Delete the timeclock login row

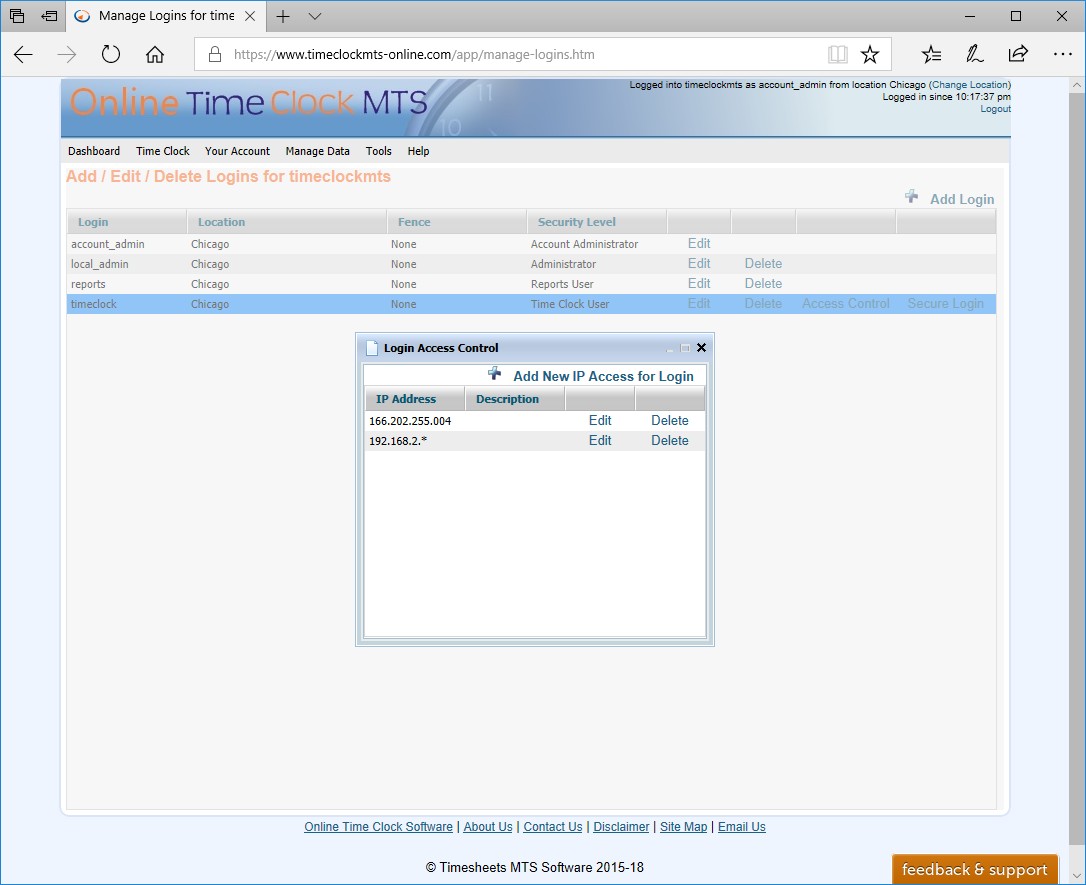pos(763,304)
